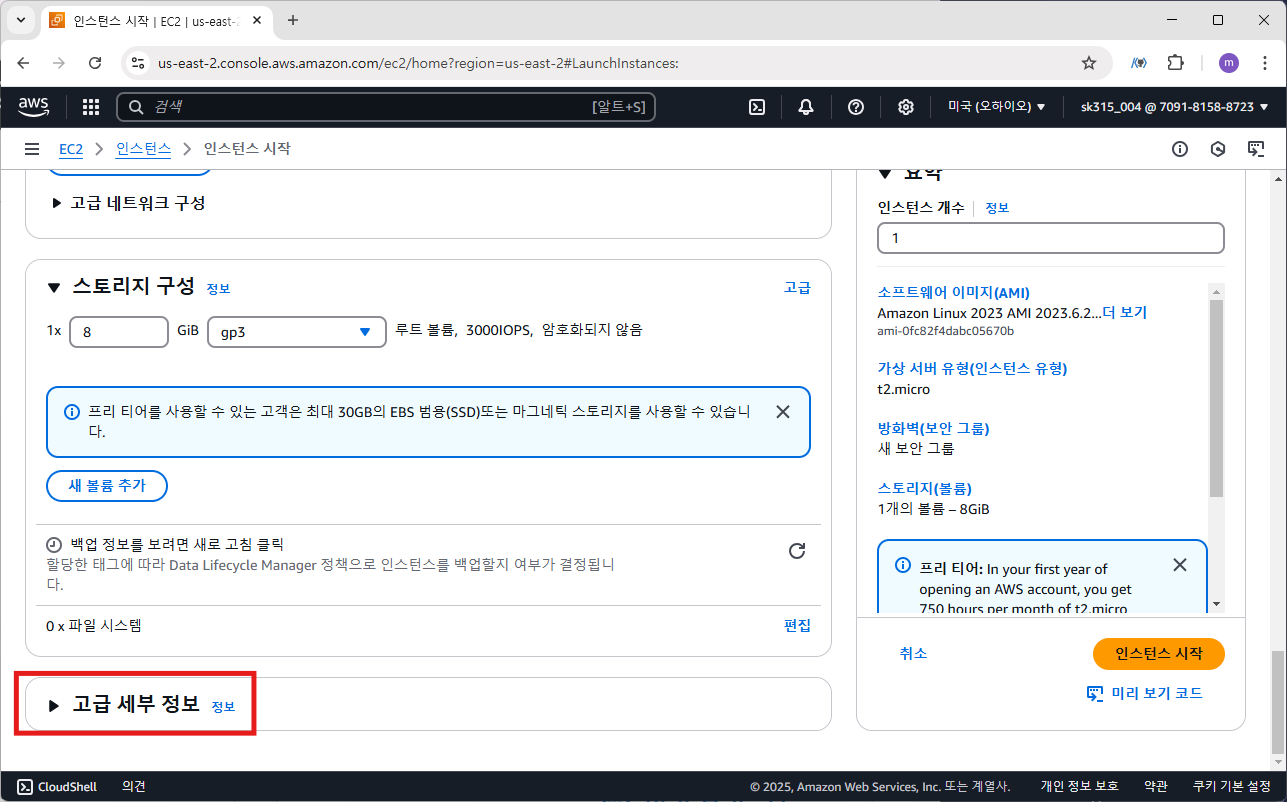Bookmark this page with the star icon
Screen dimensions: 1287x802
point(1089,63)
